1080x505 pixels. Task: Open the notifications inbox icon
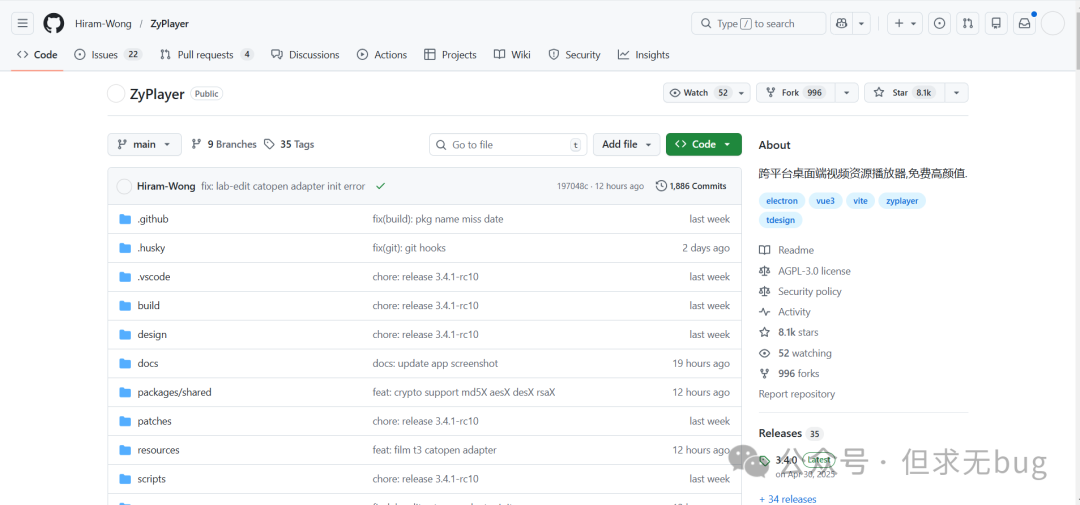[1024, 23]
